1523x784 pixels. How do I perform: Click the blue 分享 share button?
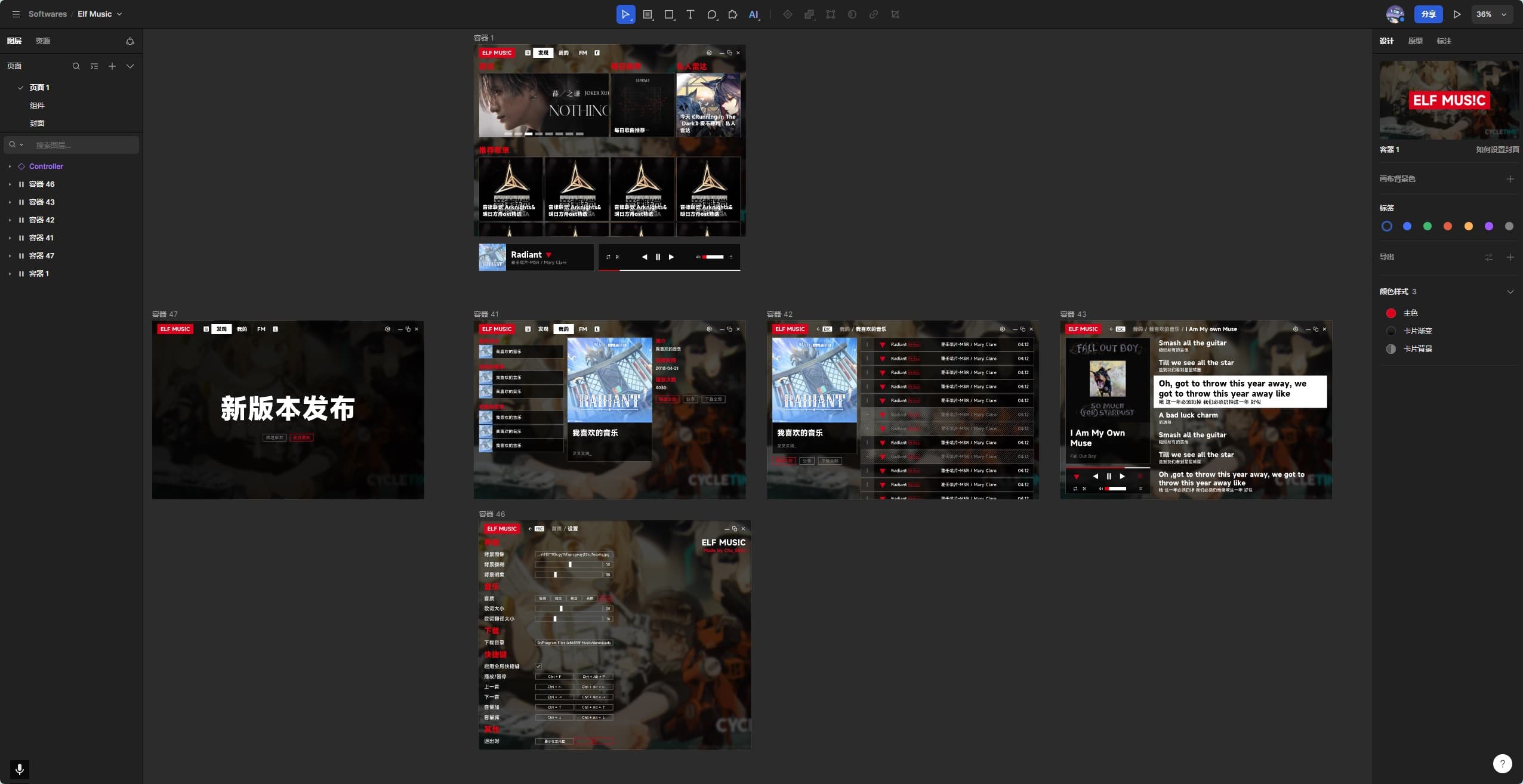(1428, 14)
